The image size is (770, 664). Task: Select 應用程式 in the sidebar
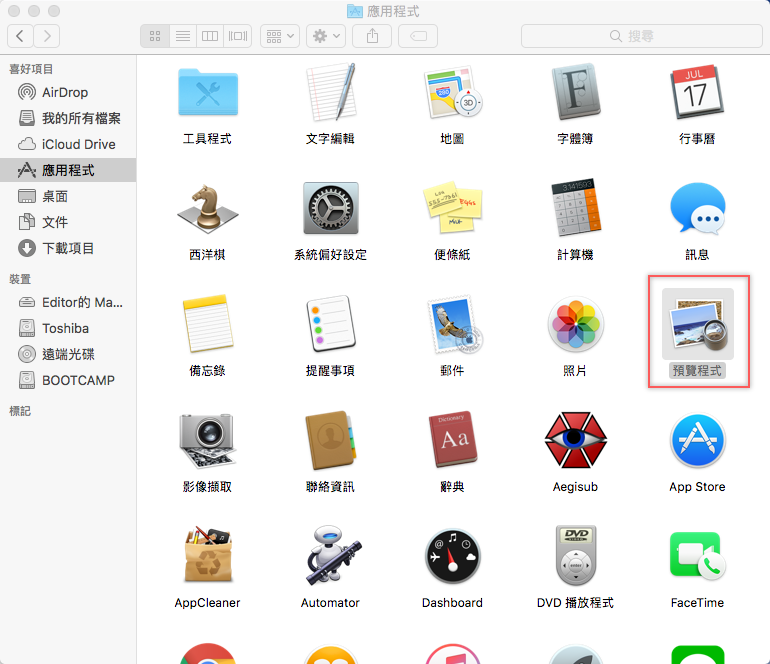click(68, 170)
